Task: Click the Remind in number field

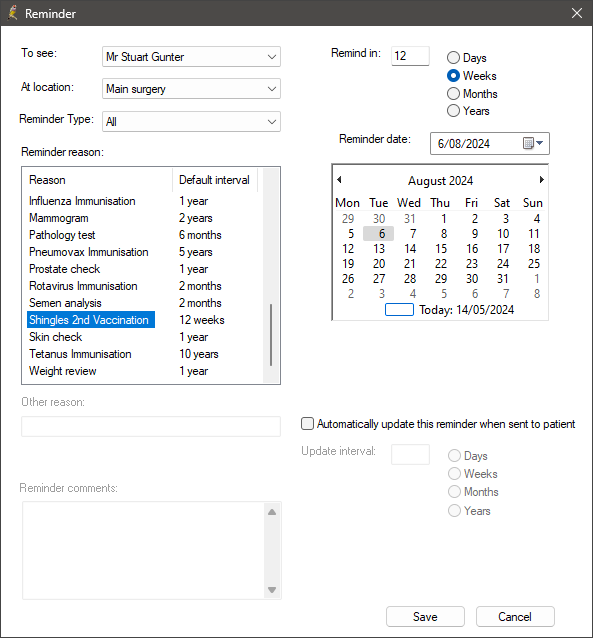Action: [410, 56]
